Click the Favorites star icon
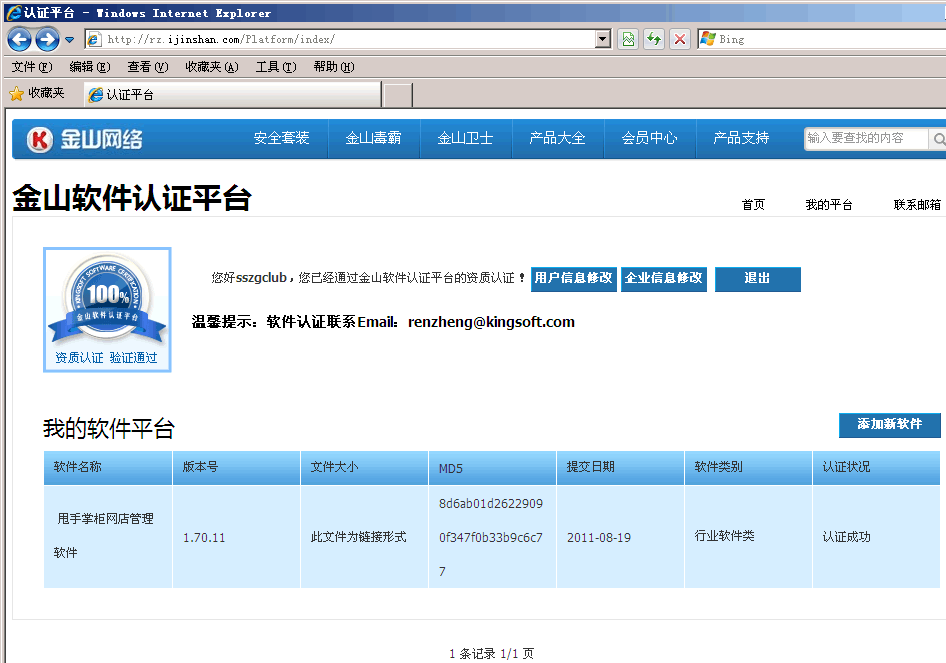 click(16, 93)
